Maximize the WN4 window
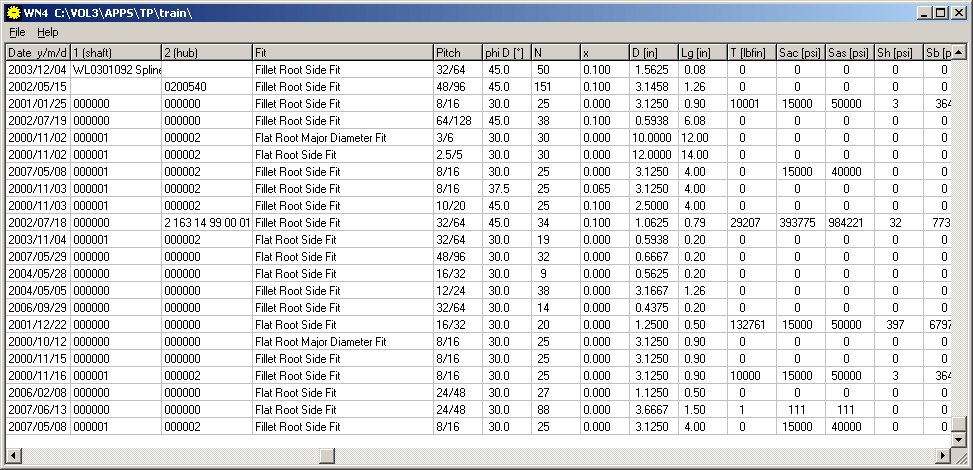Viewport: 973px width, 470px height. coord(943,12)
